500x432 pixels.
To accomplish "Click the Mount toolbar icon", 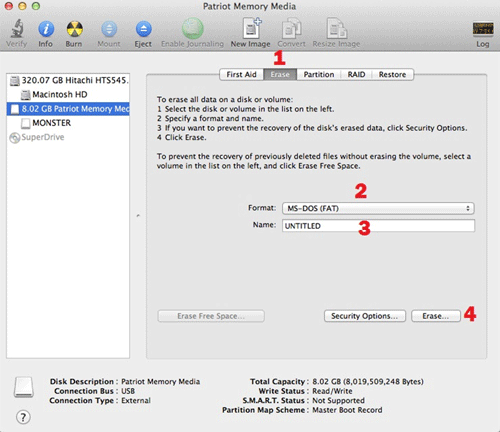I will 109,29.
